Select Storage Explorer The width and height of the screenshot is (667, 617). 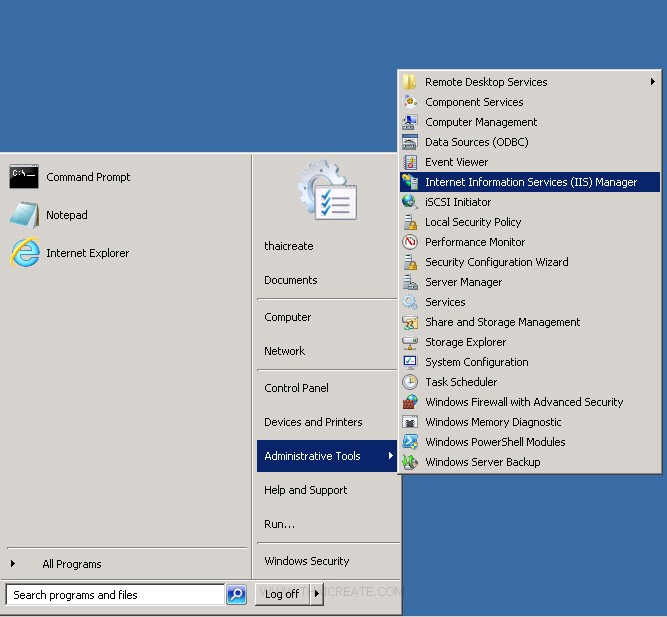[530, 342]
